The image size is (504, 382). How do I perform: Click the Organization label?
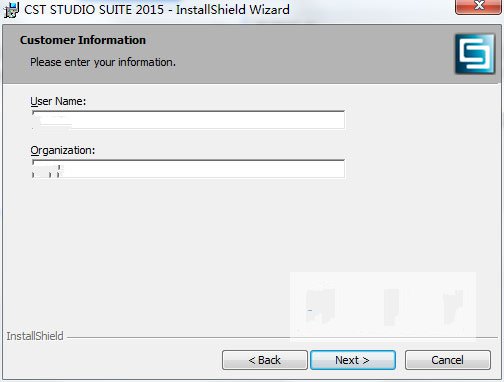pyautogui.click(x=63, y=150)
